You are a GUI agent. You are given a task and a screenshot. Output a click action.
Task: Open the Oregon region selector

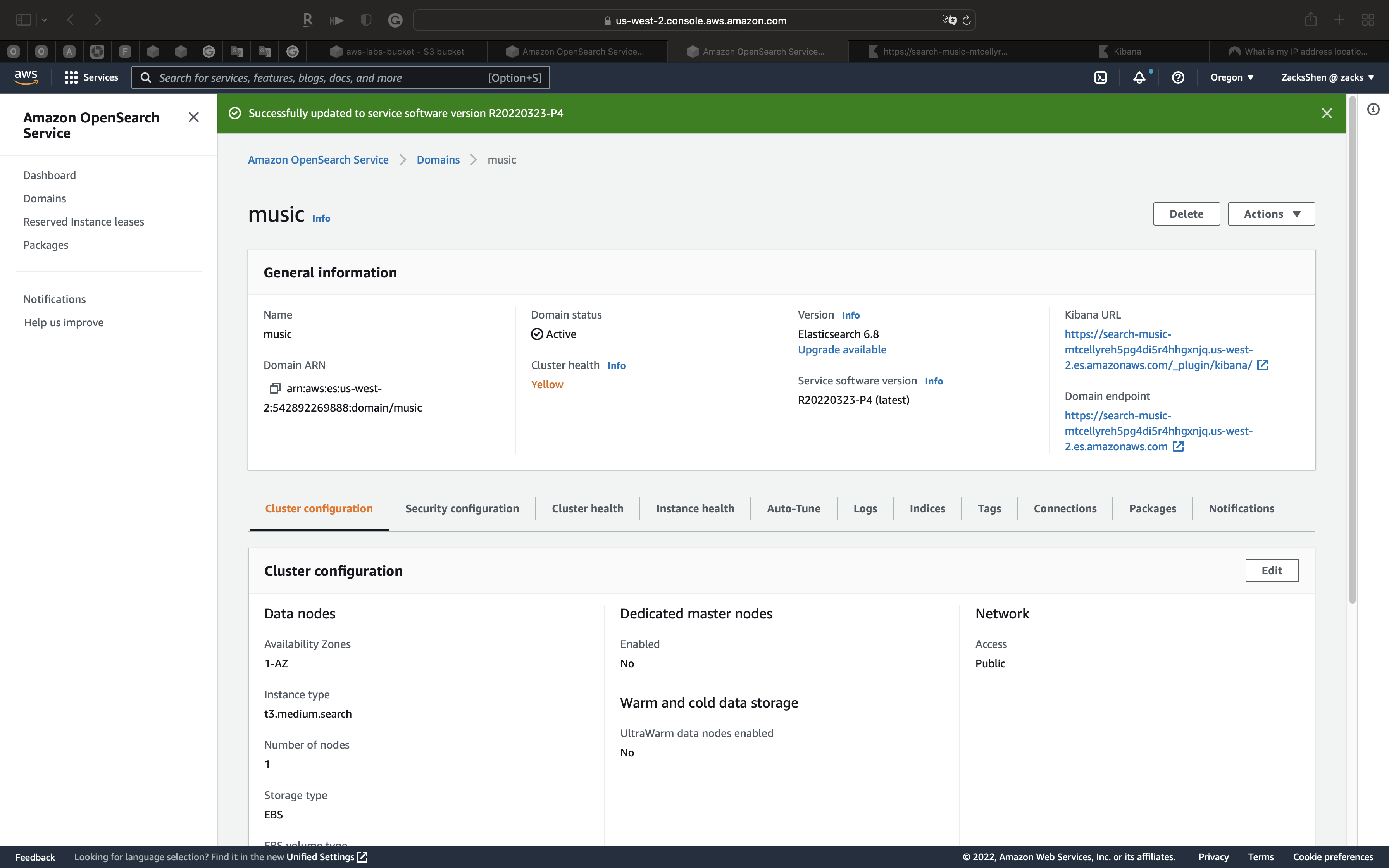(x=1232, y=77)
